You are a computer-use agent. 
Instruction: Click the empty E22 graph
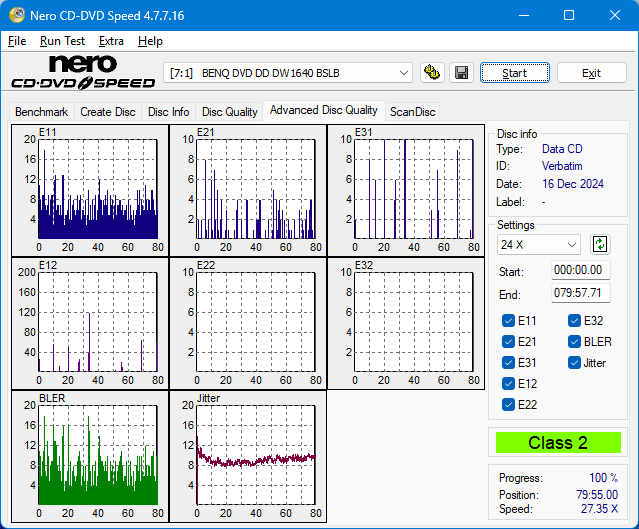(x=248, y=323)
